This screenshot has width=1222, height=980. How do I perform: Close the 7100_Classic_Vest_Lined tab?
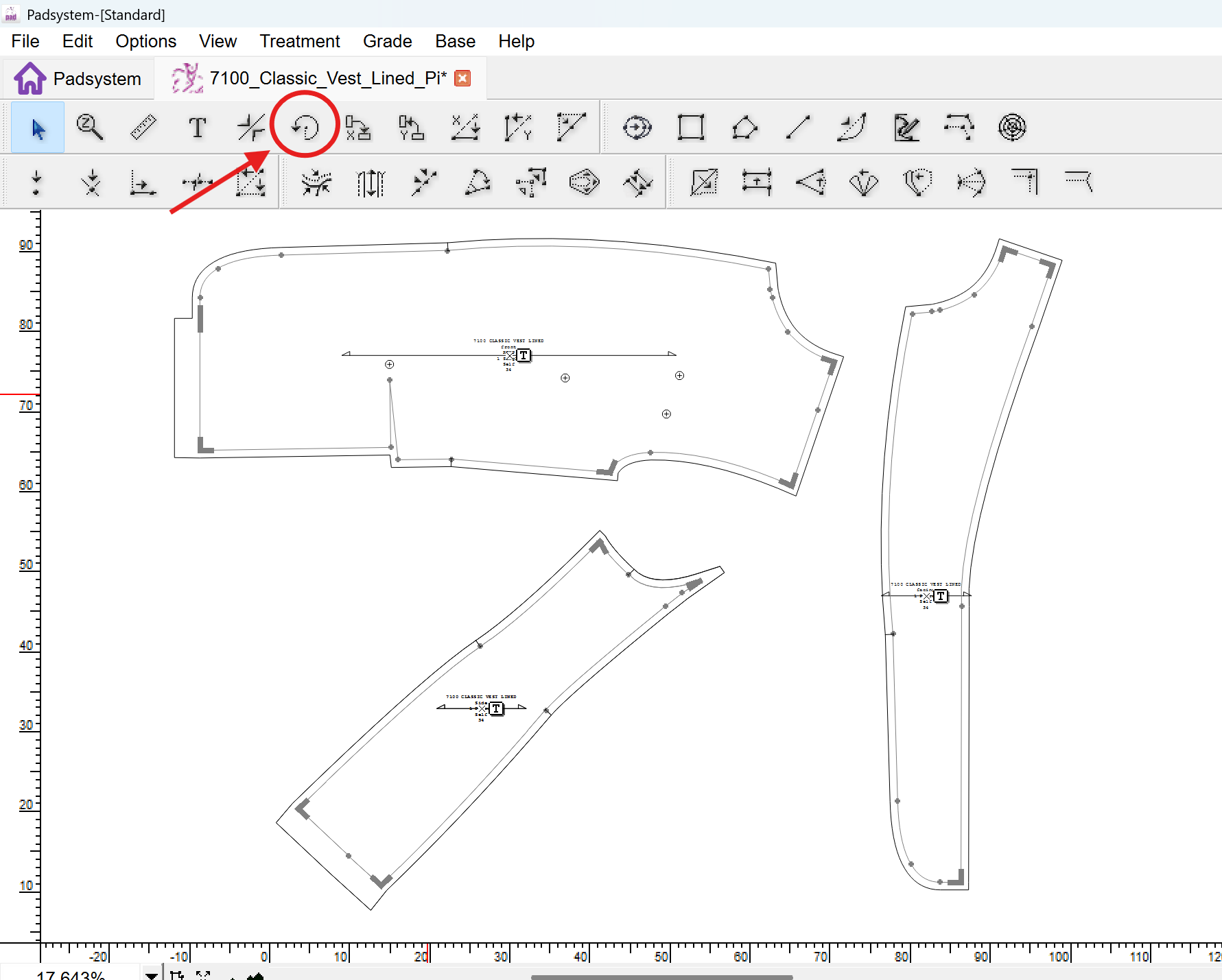tap(463, 78)
